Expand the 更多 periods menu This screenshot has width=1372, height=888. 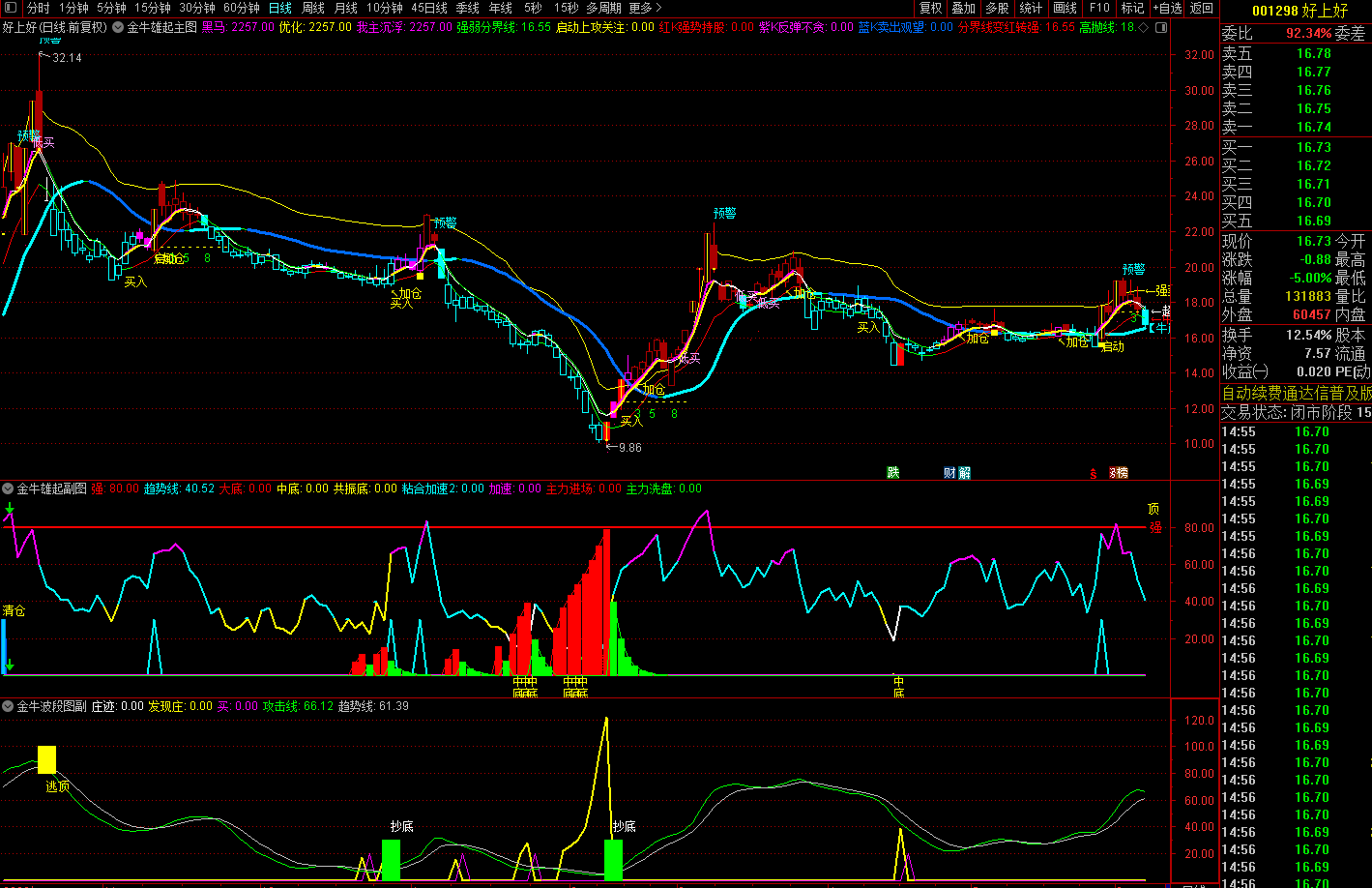pyautogui.click(x=645, y=8)
